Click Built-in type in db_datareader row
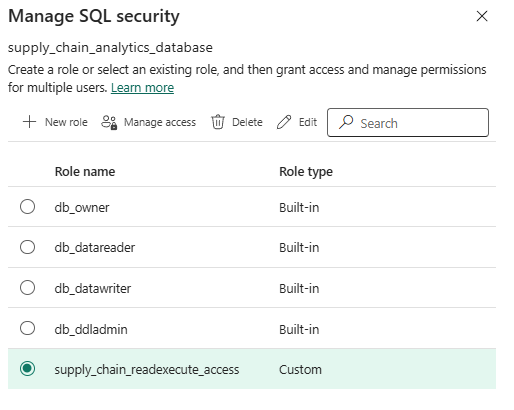514x410 pixels. (x=299, y=248)
